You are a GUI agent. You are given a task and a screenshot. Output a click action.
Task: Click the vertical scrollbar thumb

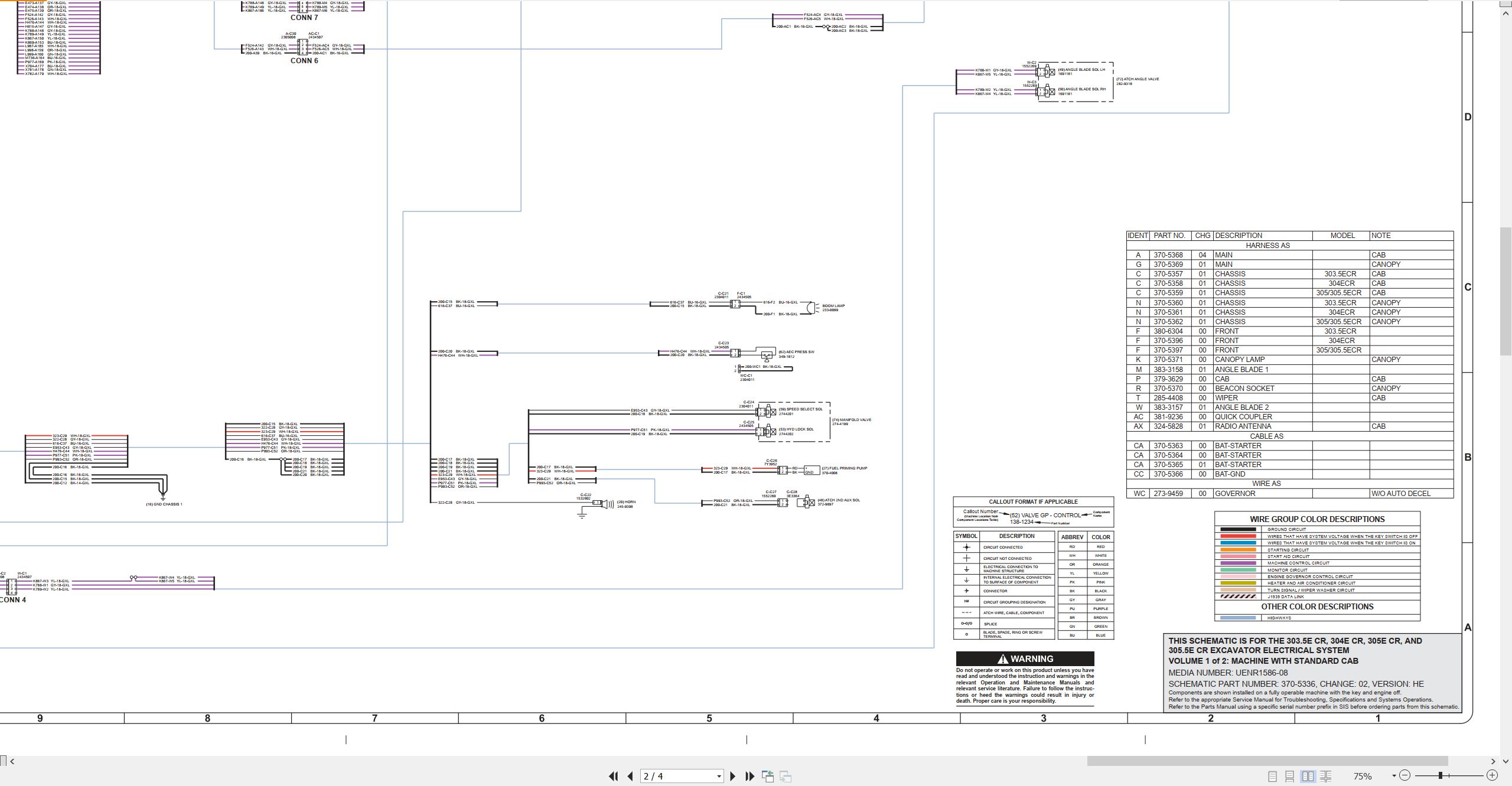(1507, 291)
